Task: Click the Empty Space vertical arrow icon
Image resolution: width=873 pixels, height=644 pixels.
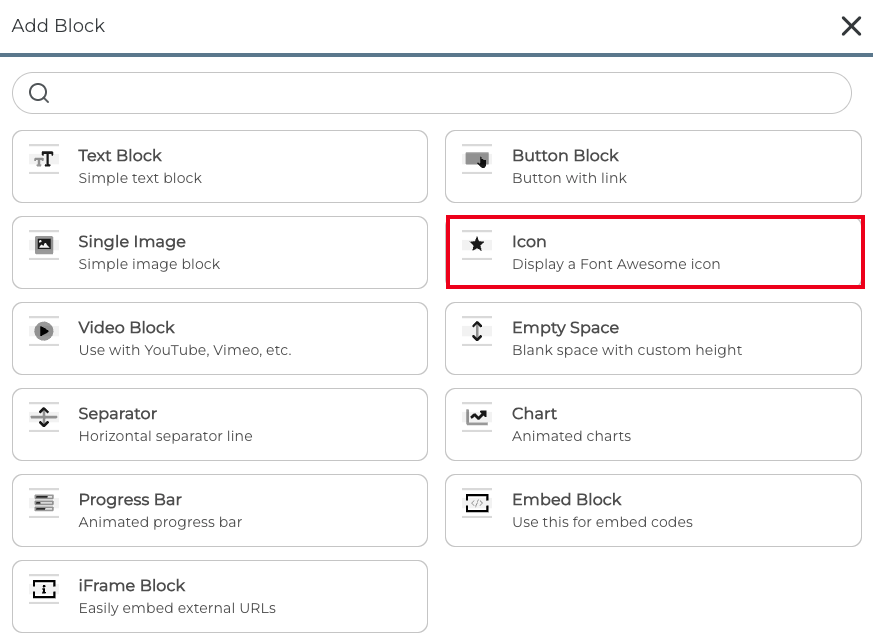Action: [477, 331]
